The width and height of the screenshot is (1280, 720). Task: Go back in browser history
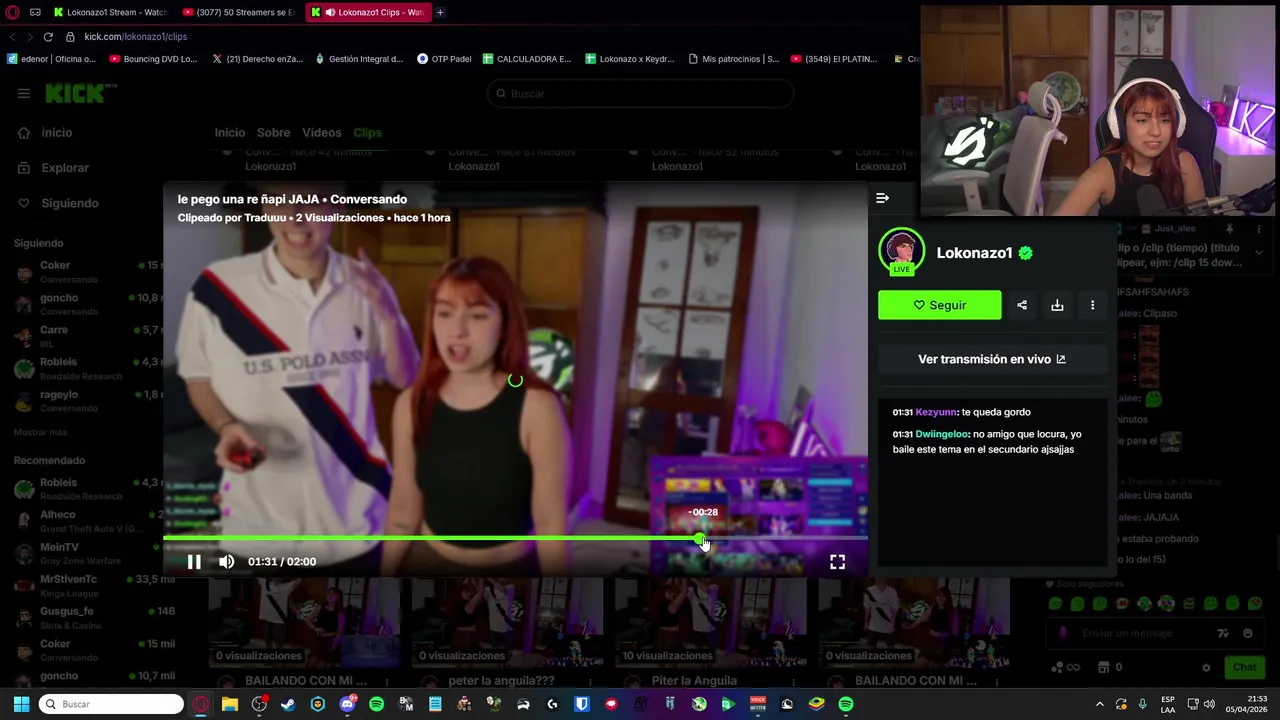tap(12, 36)
